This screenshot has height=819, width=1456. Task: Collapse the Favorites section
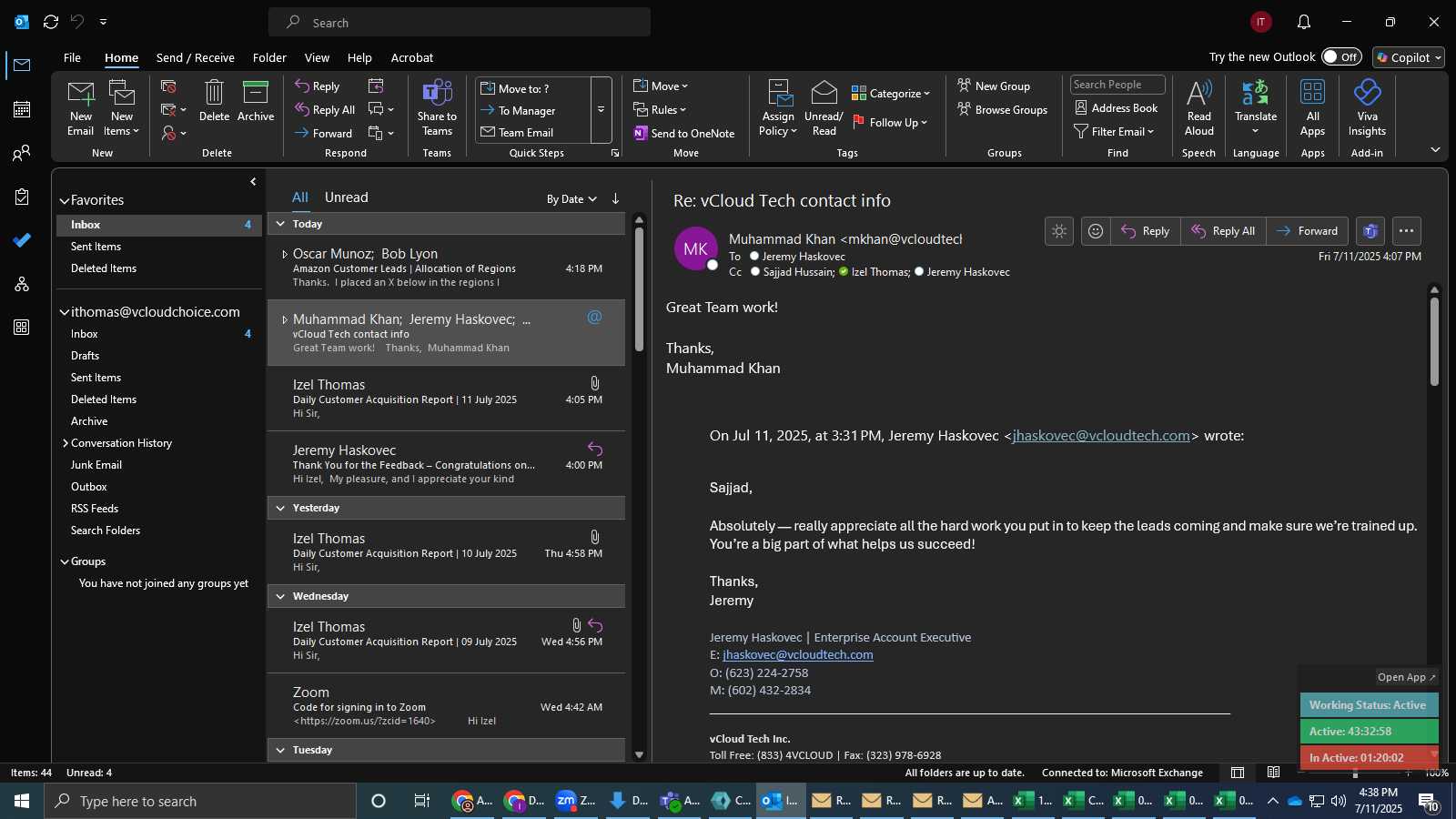(x=65, y=201)
